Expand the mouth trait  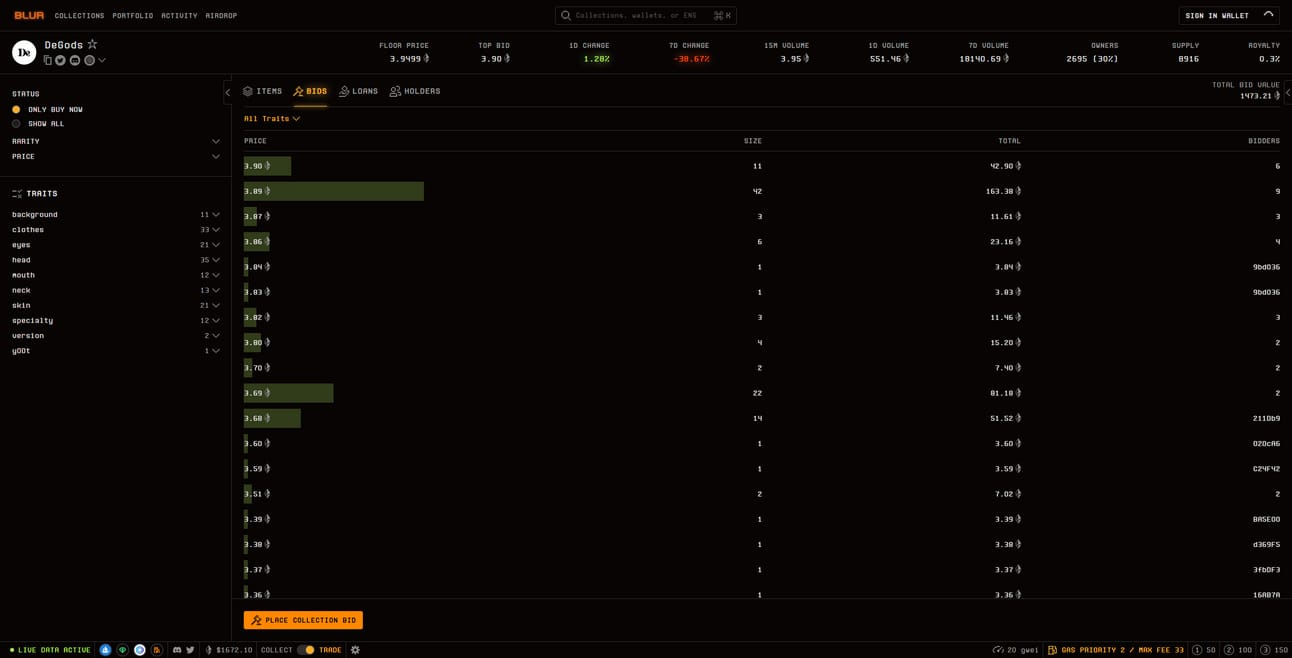(116, 275)
